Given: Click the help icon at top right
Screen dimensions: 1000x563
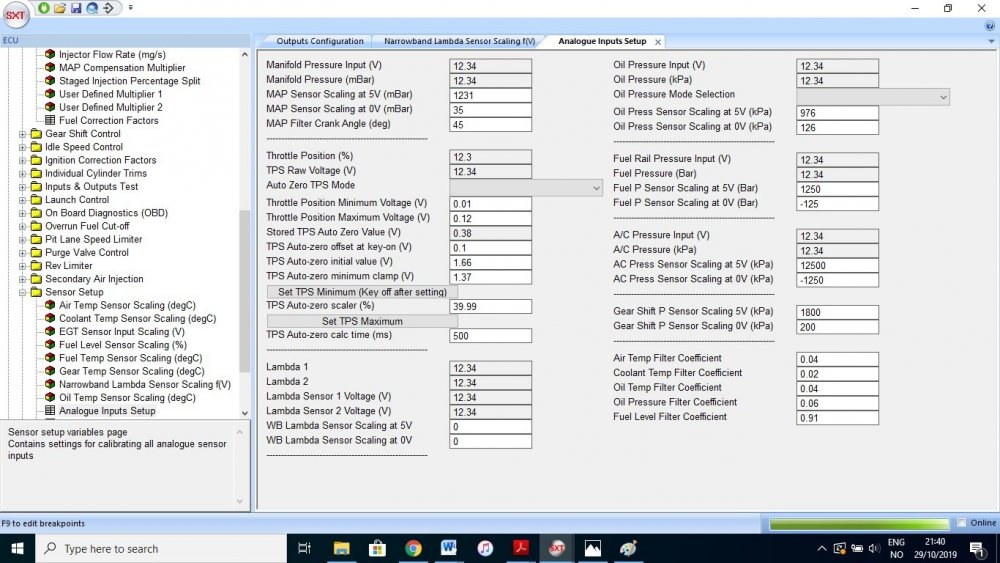Looking at the screenshot, I should pos(989,26).
